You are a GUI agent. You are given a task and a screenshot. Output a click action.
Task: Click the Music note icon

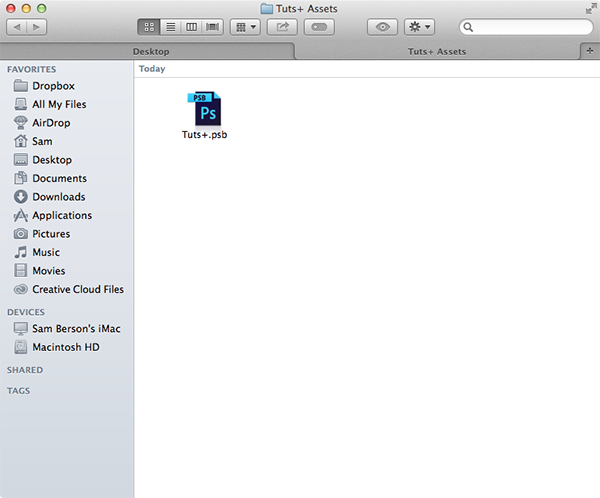point(21,252)
